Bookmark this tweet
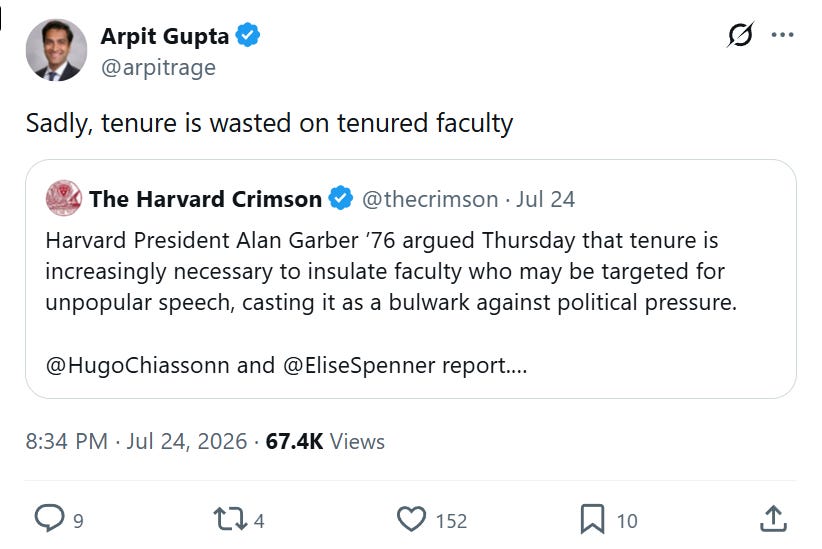The height and width of the screenshot is (549, 822). pos(592,519)
